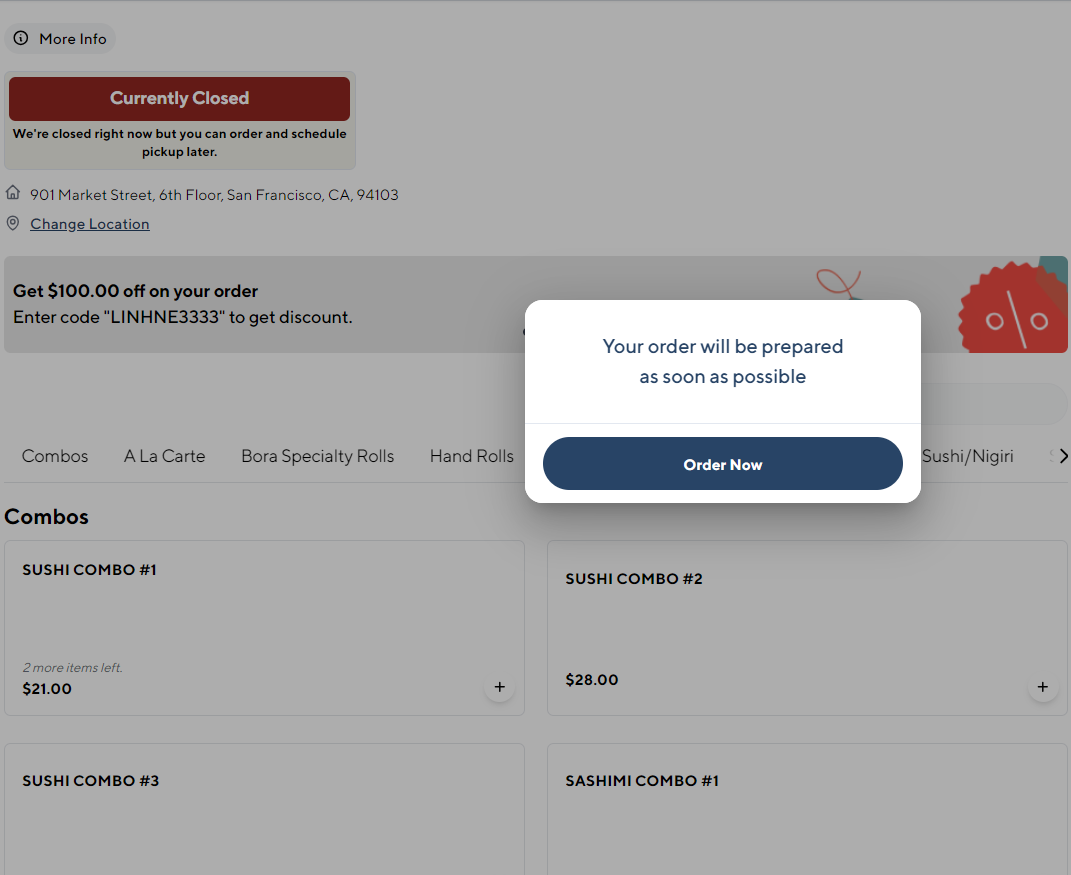Switch to the A La Carte tab
Viewport: 1071px width, 875px height.
(164, 455)
